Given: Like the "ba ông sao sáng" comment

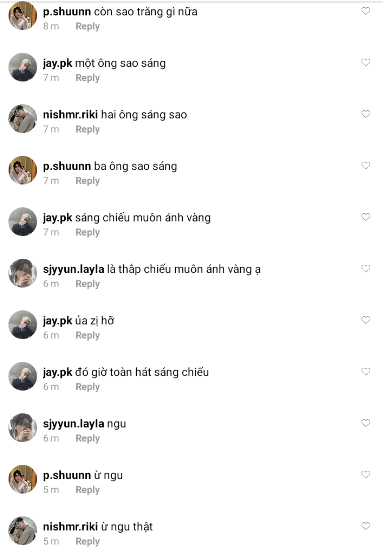Looking at the screenshot, I should point(366,166).
